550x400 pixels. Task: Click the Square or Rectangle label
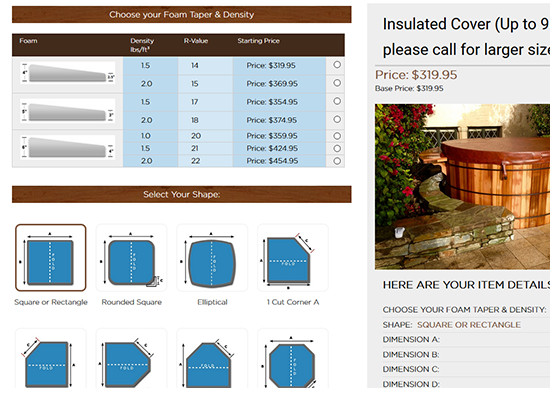(51, 302)
